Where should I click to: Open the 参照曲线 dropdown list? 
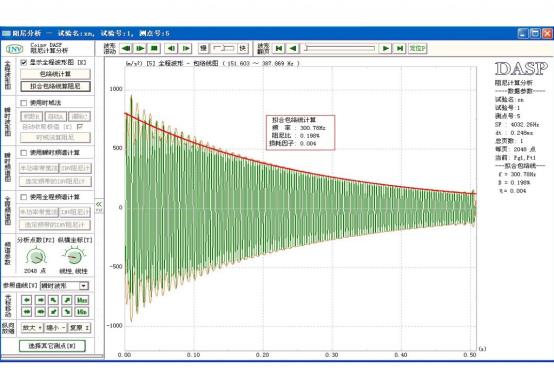click(84, 286)
